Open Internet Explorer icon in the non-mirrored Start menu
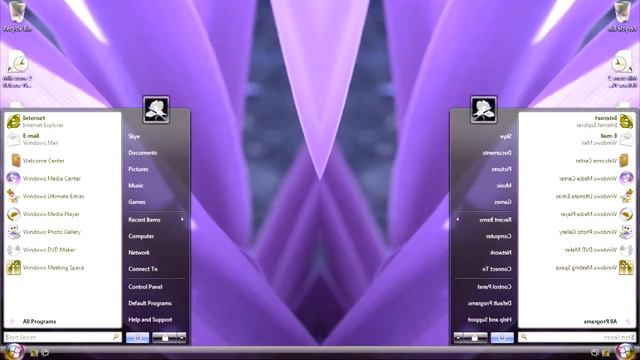The height and width of the screenshot is (360, 640). [x=13, y=121]
